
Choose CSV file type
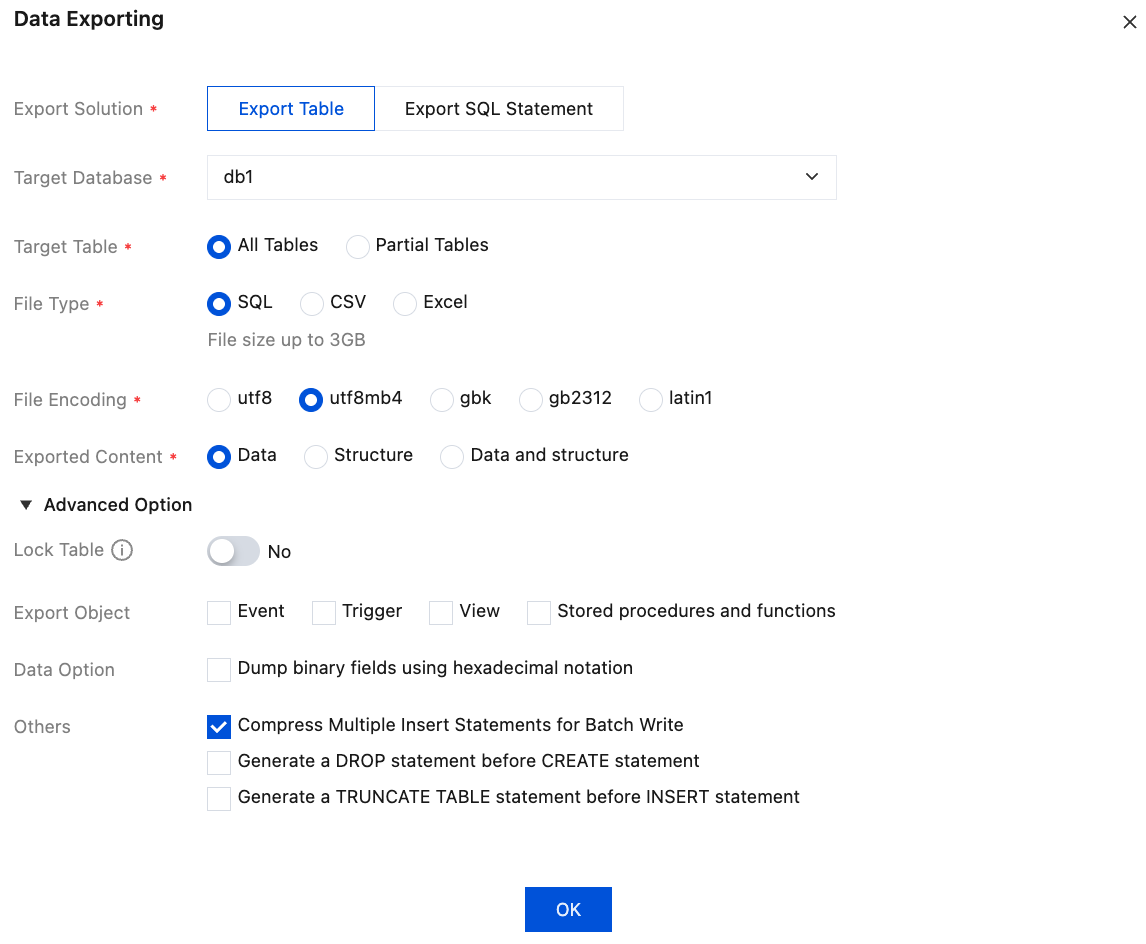click(x=311, y=304)
